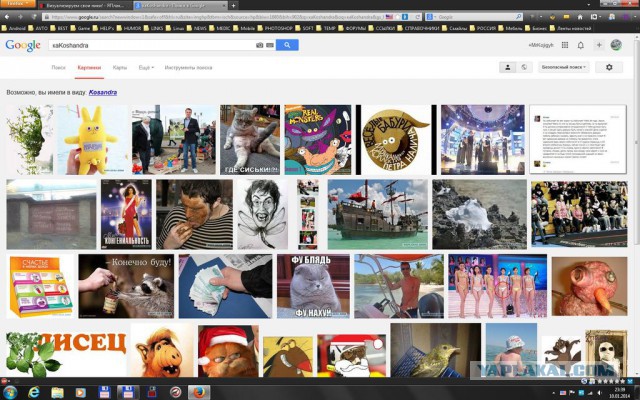
Task: Open pirate ship image result
Action: click(x=378, y=214)
